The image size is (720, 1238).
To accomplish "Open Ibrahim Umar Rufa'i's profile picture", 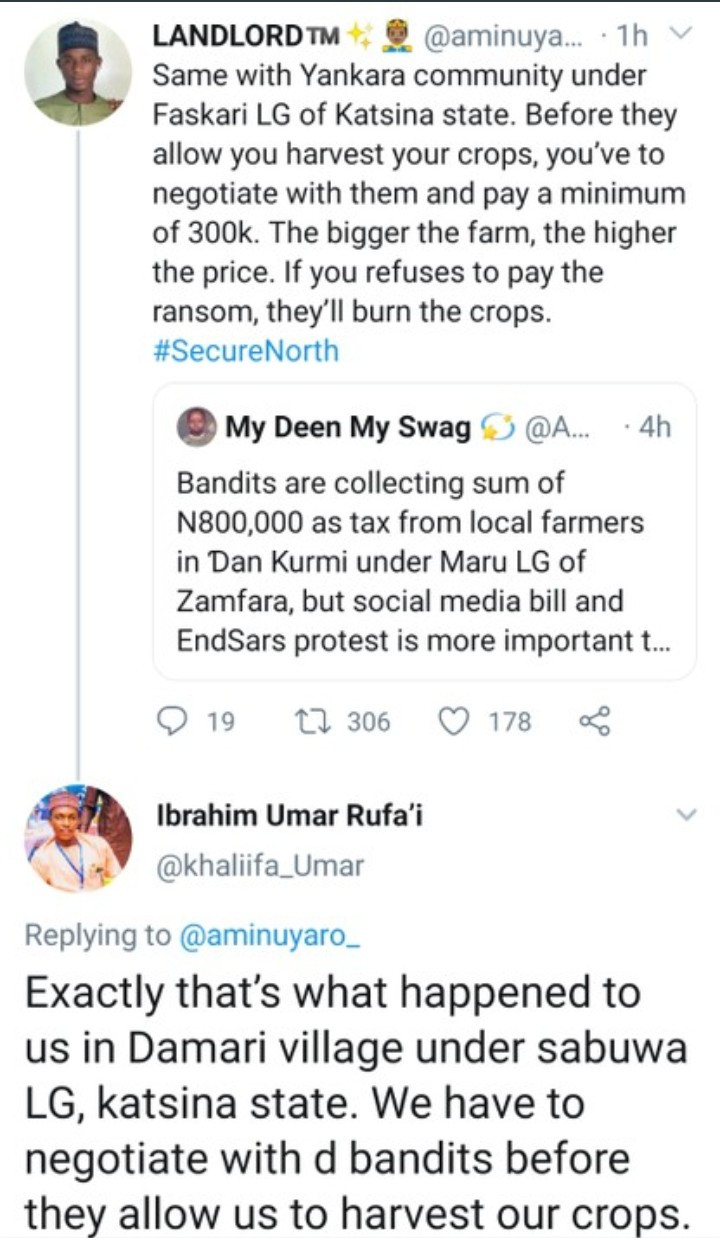I will tap(78, 838).
